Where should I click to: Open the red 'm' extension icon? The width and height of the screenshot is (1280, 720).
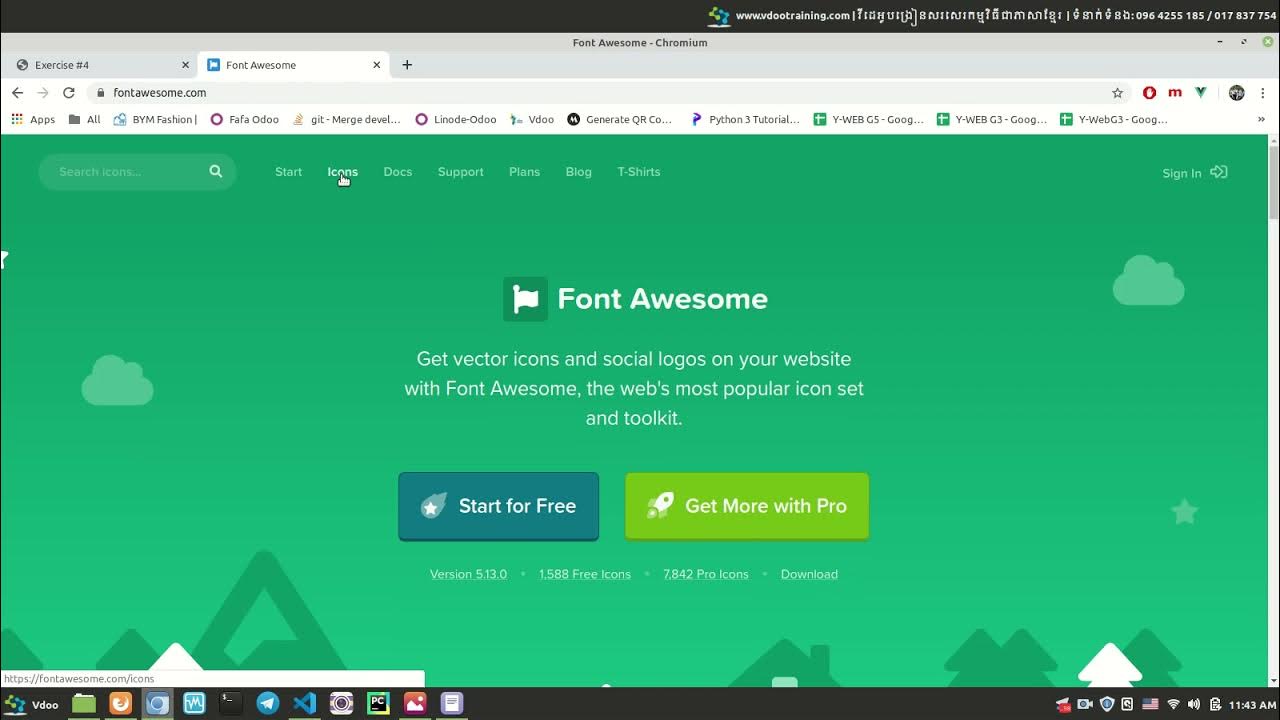click(x=1175, y=92)
